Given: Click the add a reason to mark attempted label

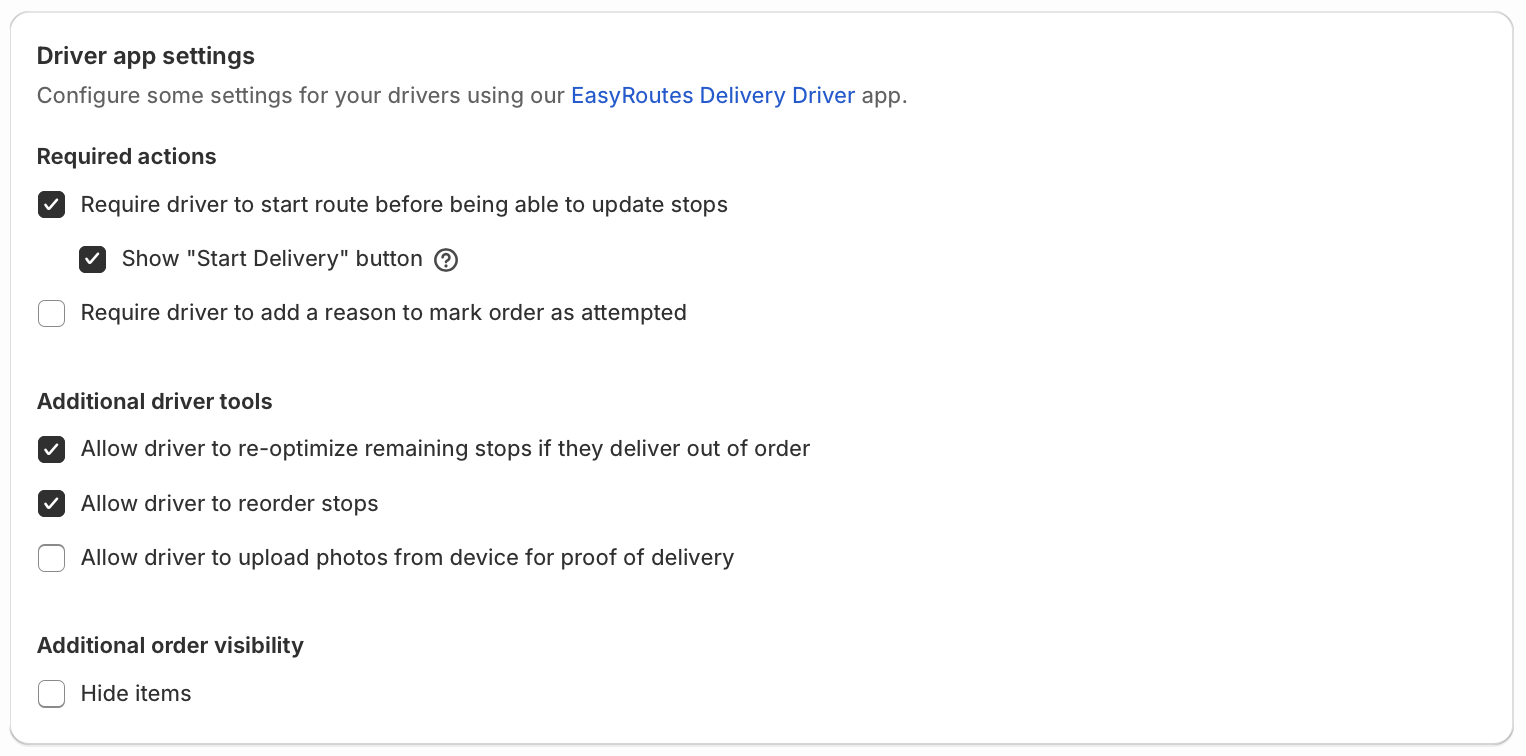Looking at the screenshot, I should 384,313.
